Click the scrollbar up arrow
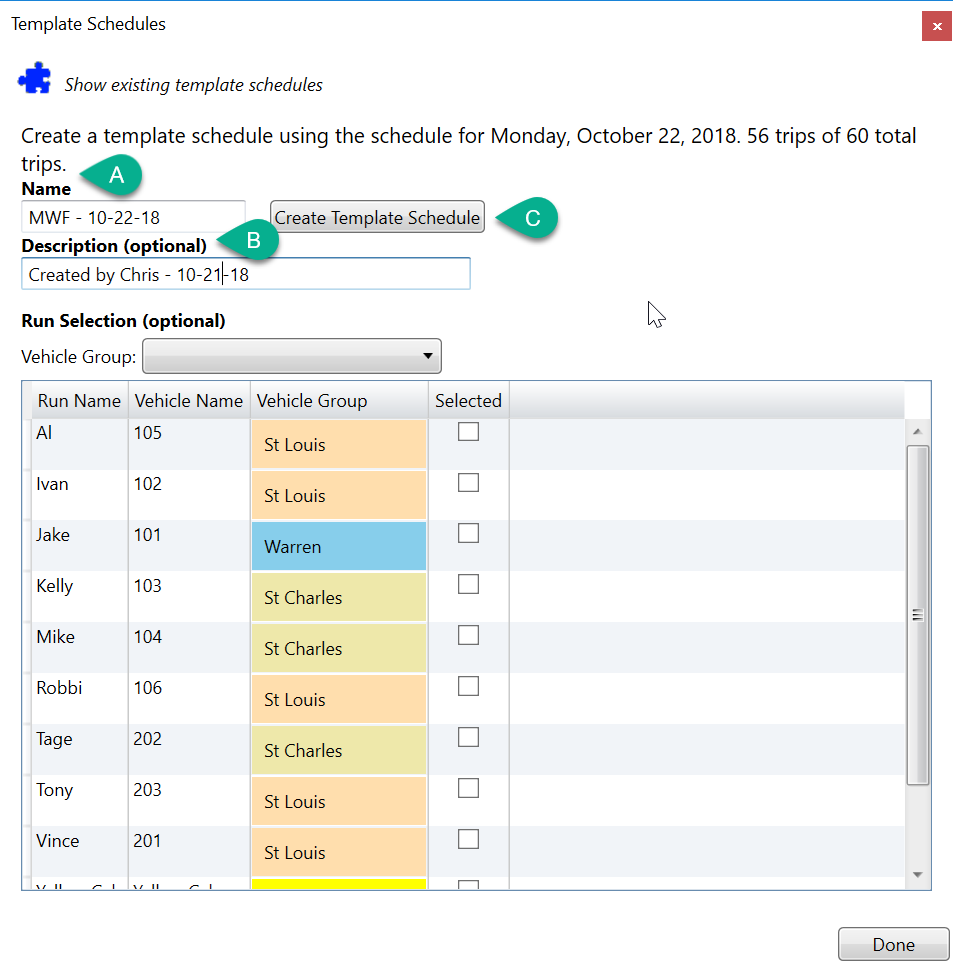This screenshot has height=964, width=953. point(918,430)
